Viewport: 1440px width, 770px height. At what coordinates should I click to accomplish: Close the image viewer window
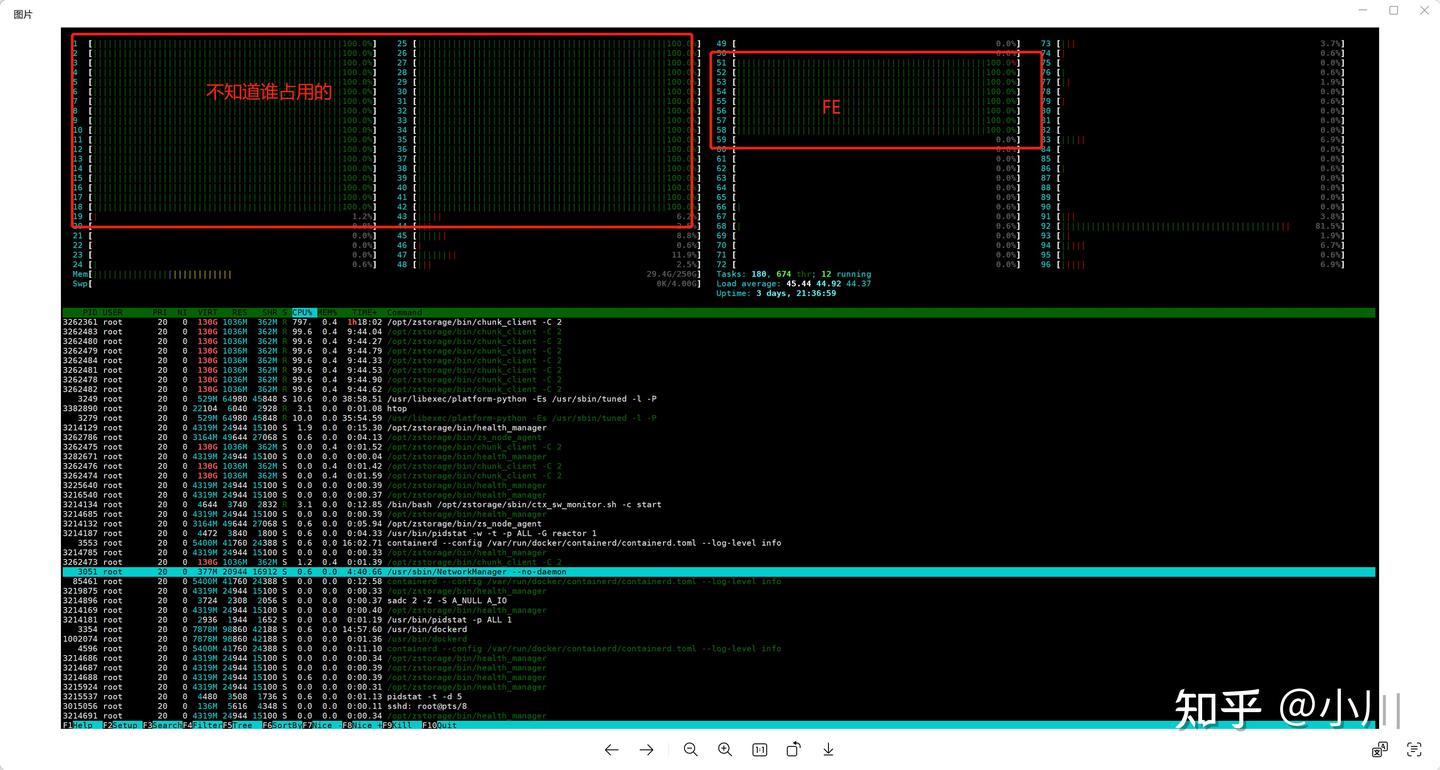pos(1425,10)
